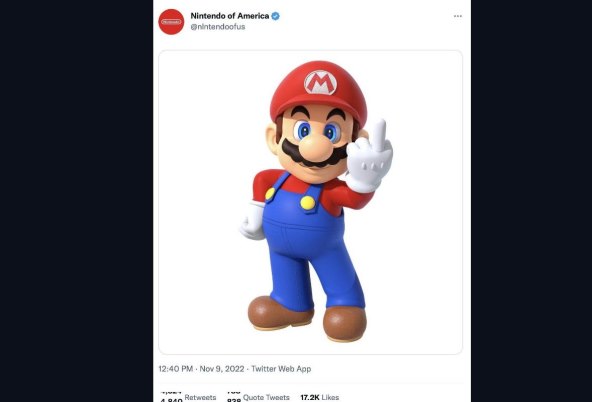Click Mario's raised white glove
Viewport: 592px width, 402px height.
369,156
